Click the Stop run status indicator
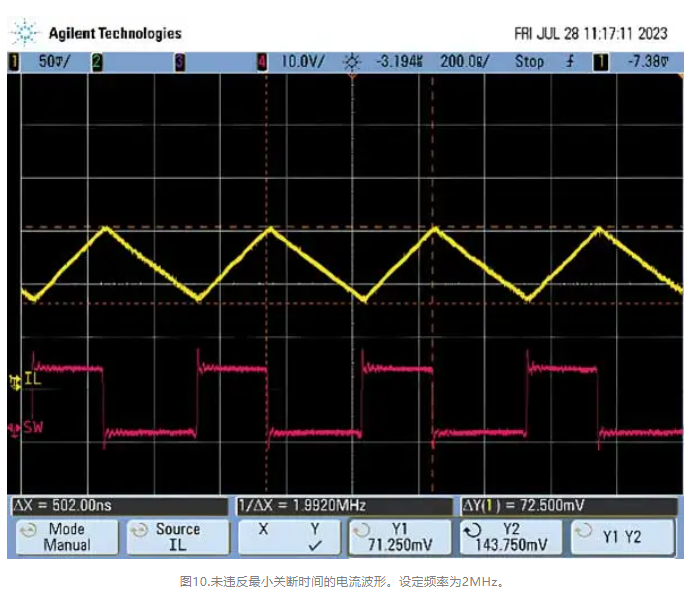Screen dimensions: 699x604 (x=529, y=62)
